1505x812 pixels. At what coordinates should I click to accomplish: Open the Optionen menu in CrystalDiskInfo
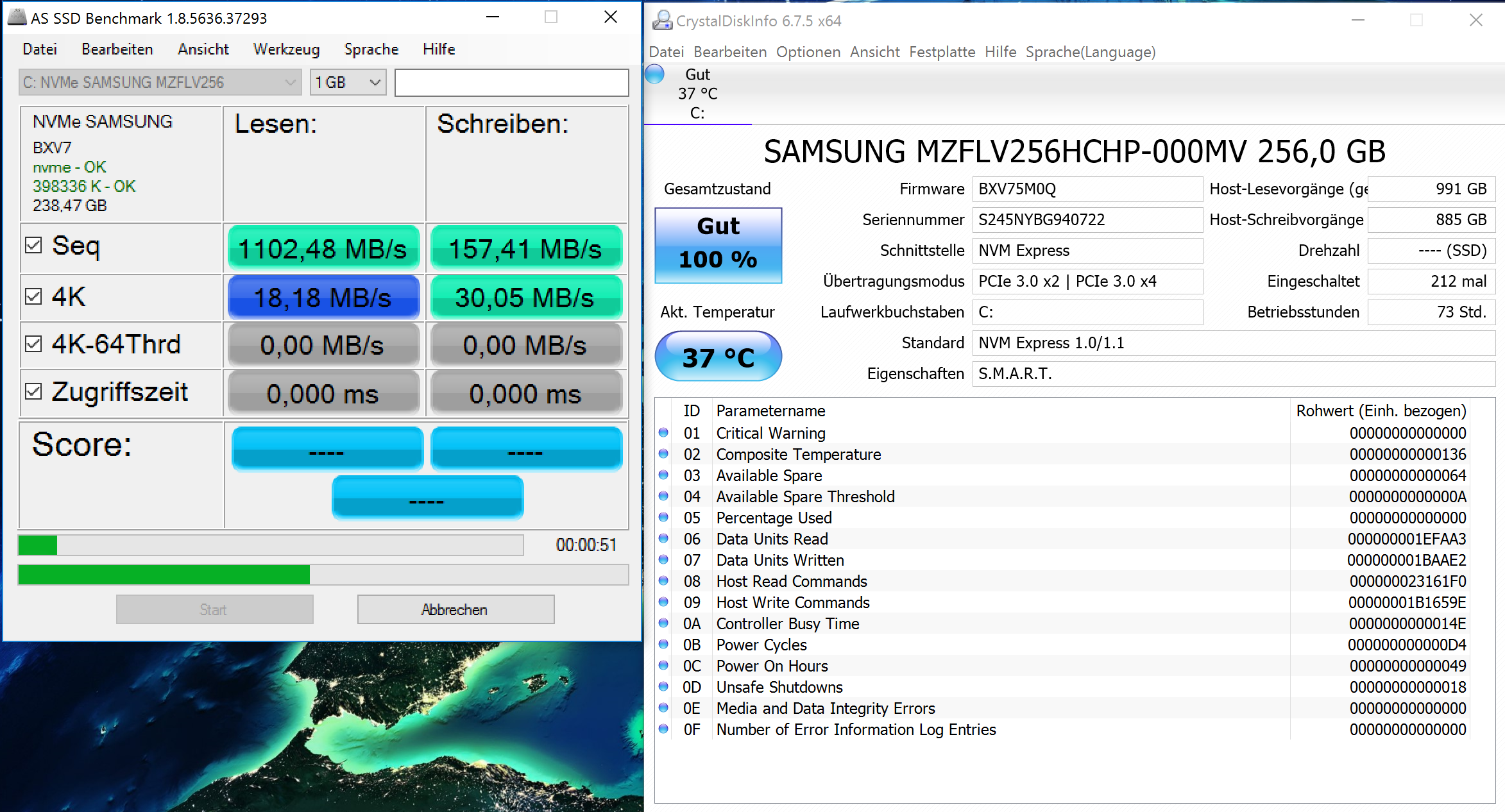click(x=808, y=52)
